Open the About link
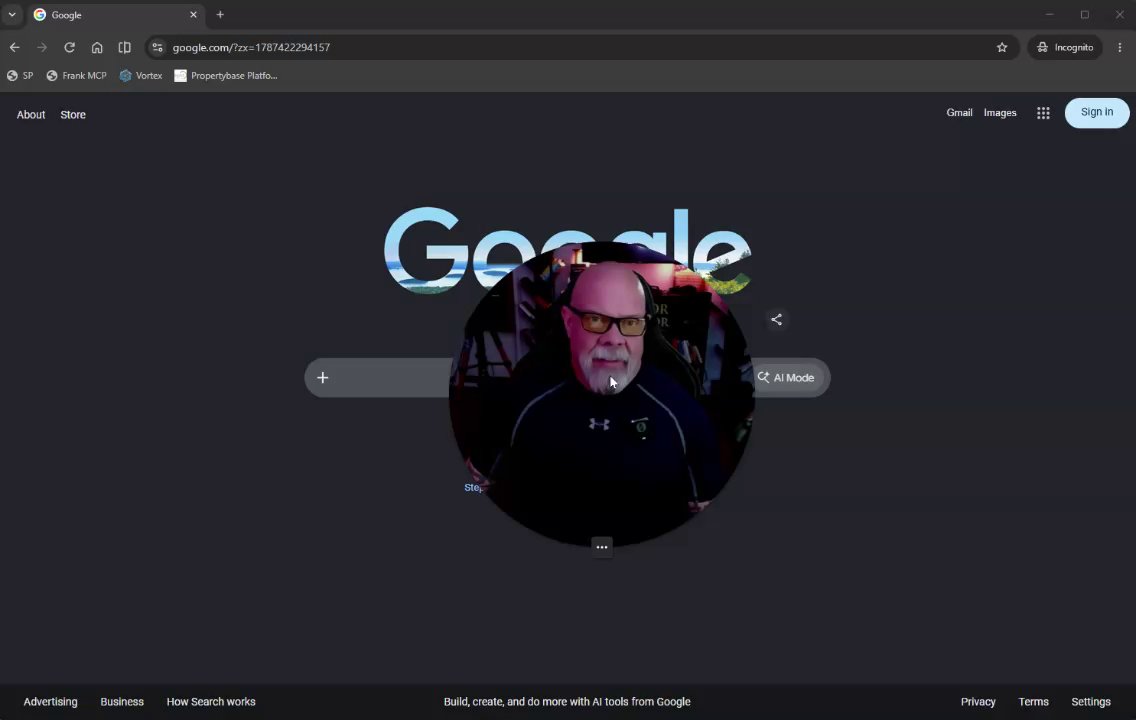Viewport: 1136px width, 720px height. click(x=31, y=114)
